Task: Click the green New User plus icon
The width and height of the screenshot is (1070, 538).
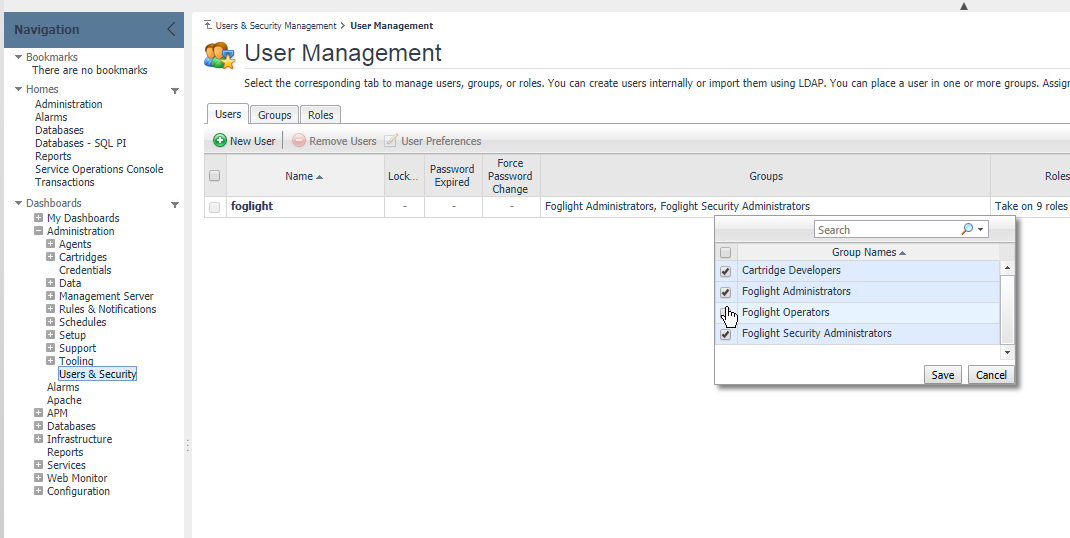Action: click(220, 141)
